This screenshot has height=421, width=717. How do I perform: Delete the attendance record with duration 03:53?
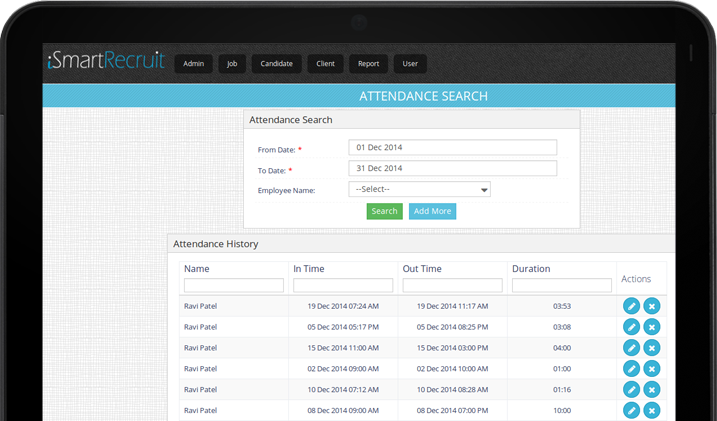(651, 306)
